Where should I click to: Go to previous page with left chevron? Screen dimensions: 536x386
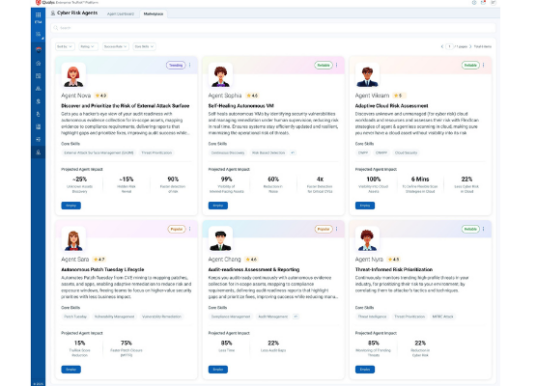tap(442, 46)
